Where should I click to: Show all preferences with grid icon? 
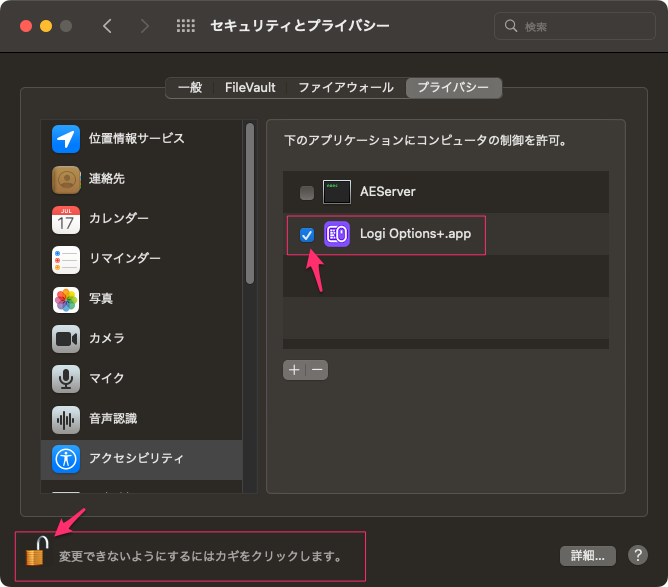[186, 26]
